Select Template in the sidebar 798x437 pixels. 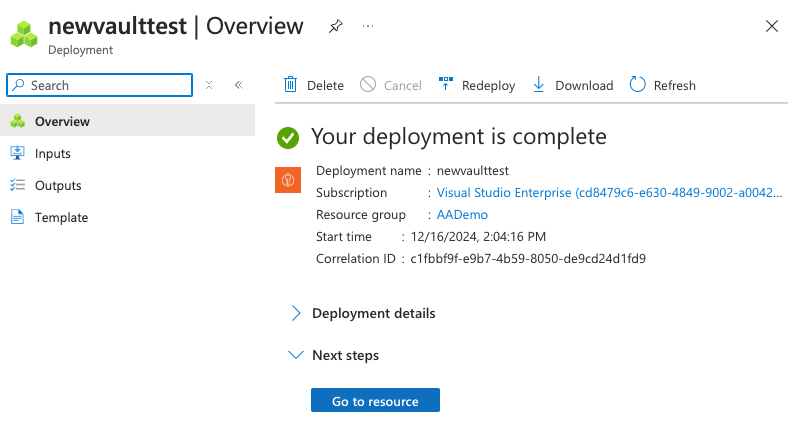tap(61, 218)
